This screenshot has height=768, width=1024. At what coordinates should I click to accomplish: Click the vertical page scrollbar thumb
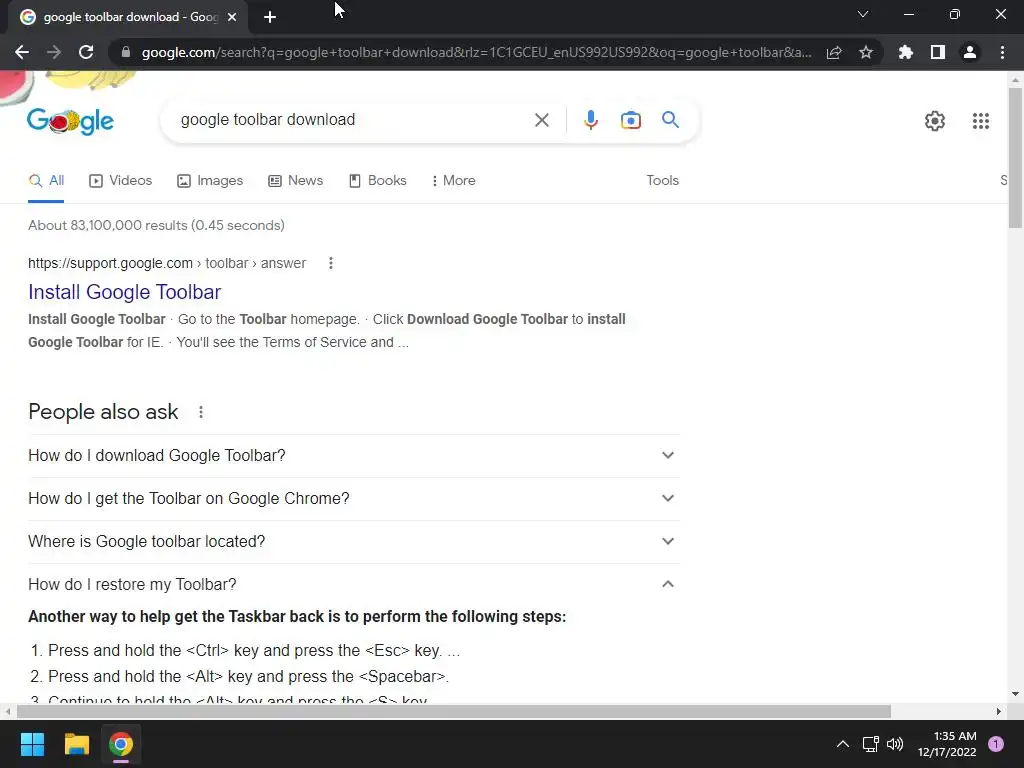1015,157
